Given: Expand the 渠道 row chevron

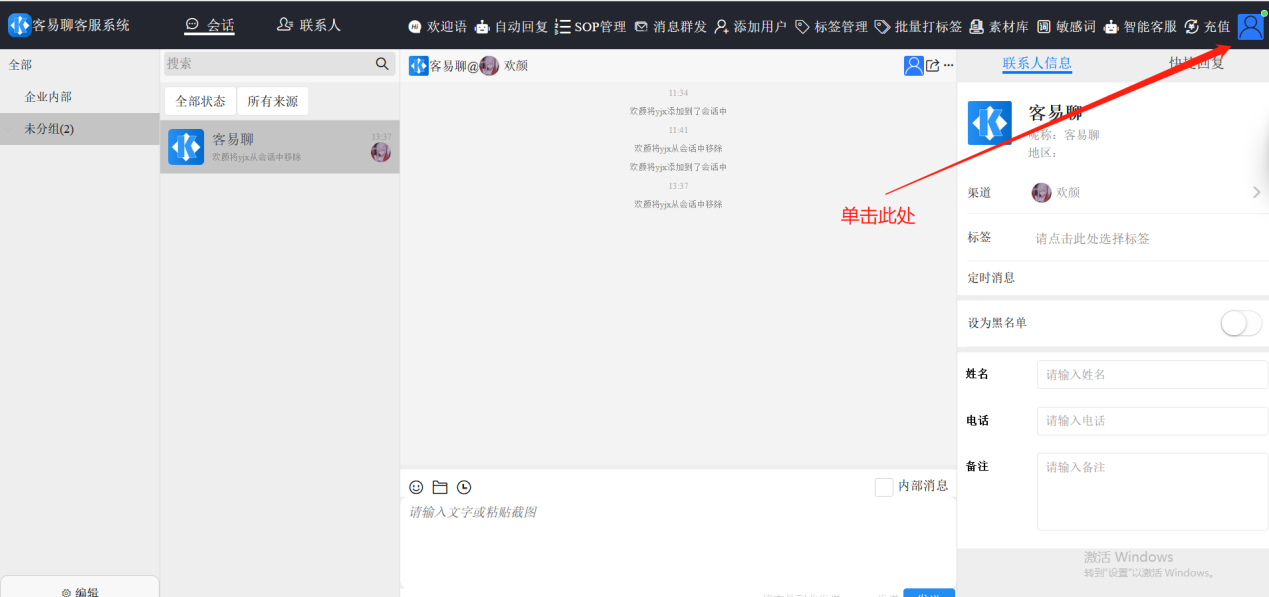Looking at the screenshot, I should (x=1256, y=192).
